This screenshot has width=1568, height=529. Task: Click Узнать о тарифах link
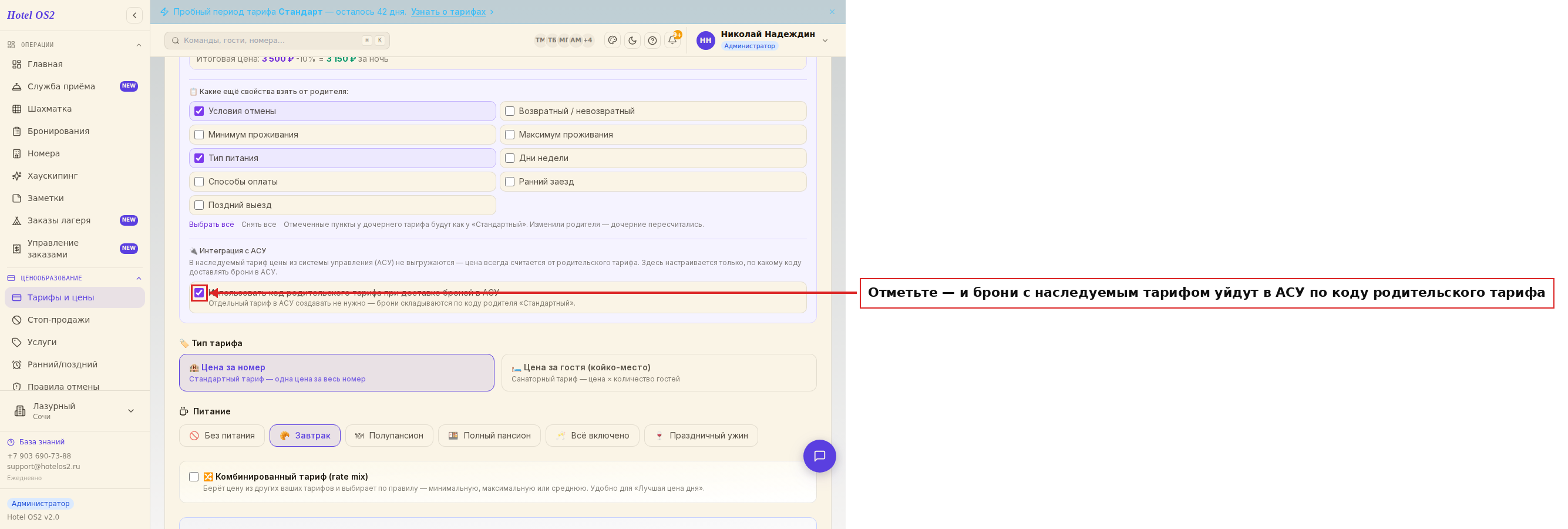448,12
